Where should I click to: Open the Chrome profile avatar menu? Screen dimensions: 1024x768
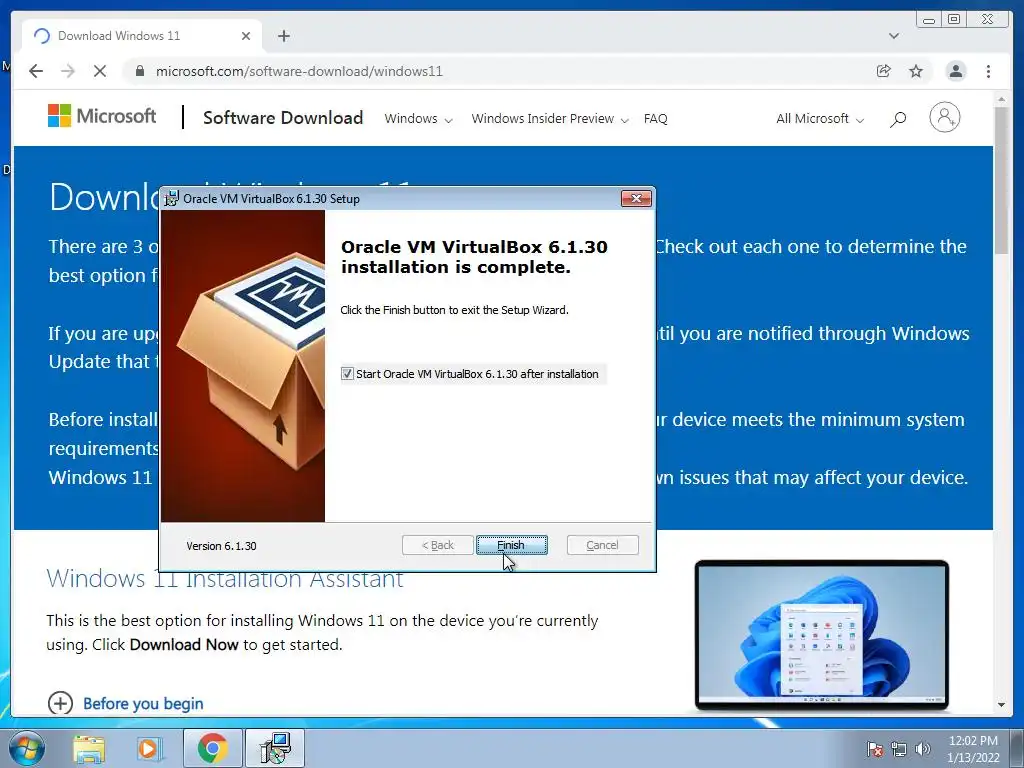point(955,71)
